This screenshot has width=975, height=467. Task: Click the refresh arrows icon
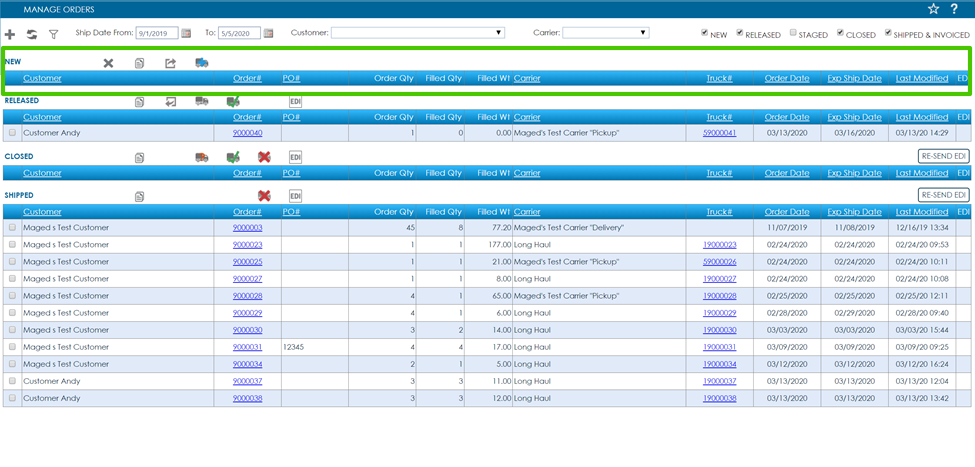pos(31,34)
